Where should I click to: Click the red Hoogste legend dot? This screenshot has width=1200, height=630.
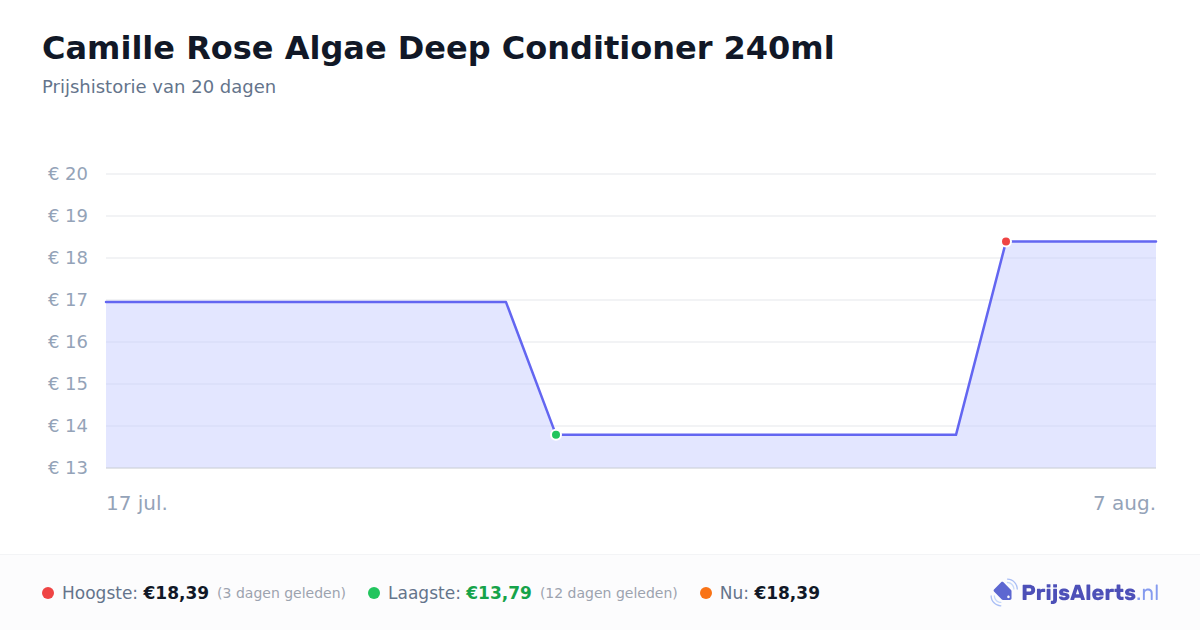tap(48, 593)
